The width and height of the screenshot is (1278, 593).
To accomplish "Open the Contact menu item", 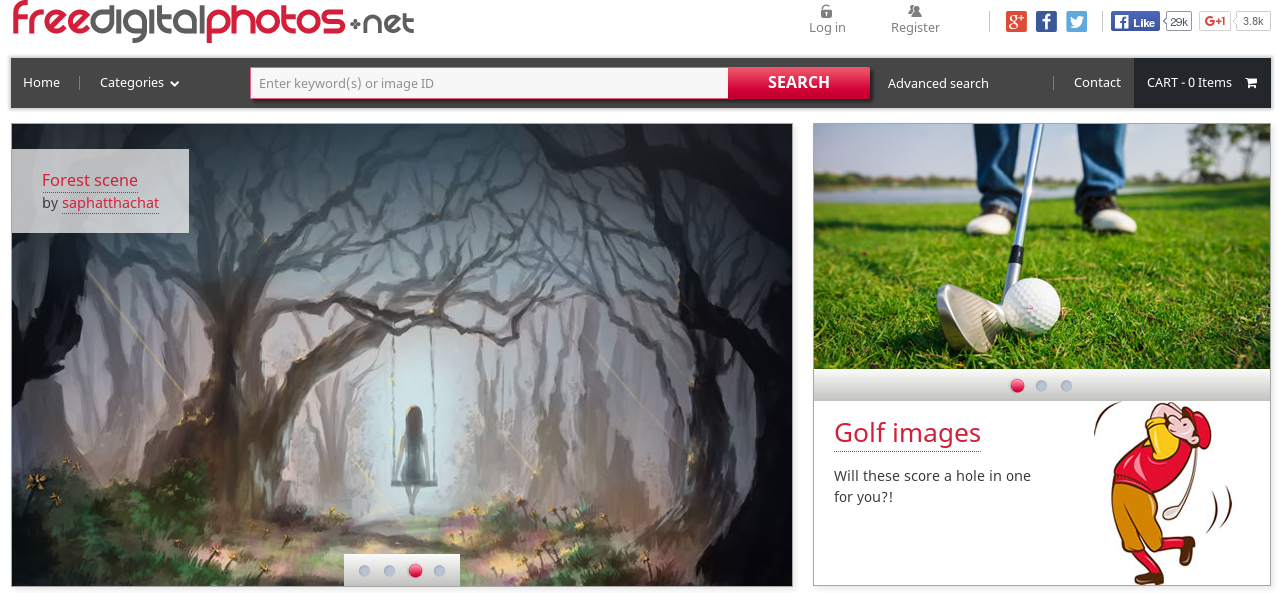I will click(x=1097, y=83).
